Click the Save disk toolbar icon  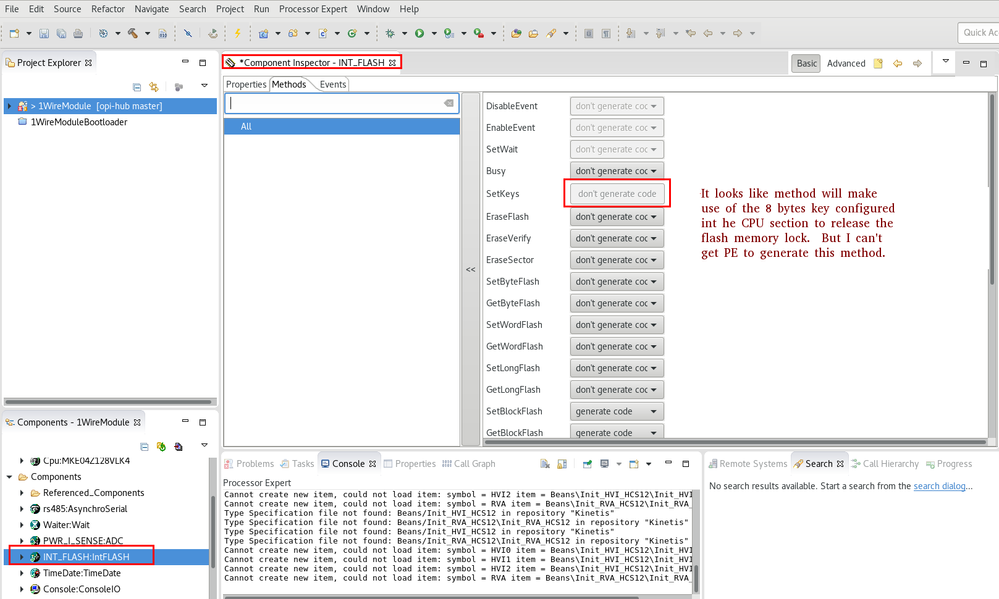pyautogui.click(x=44, y=33)
